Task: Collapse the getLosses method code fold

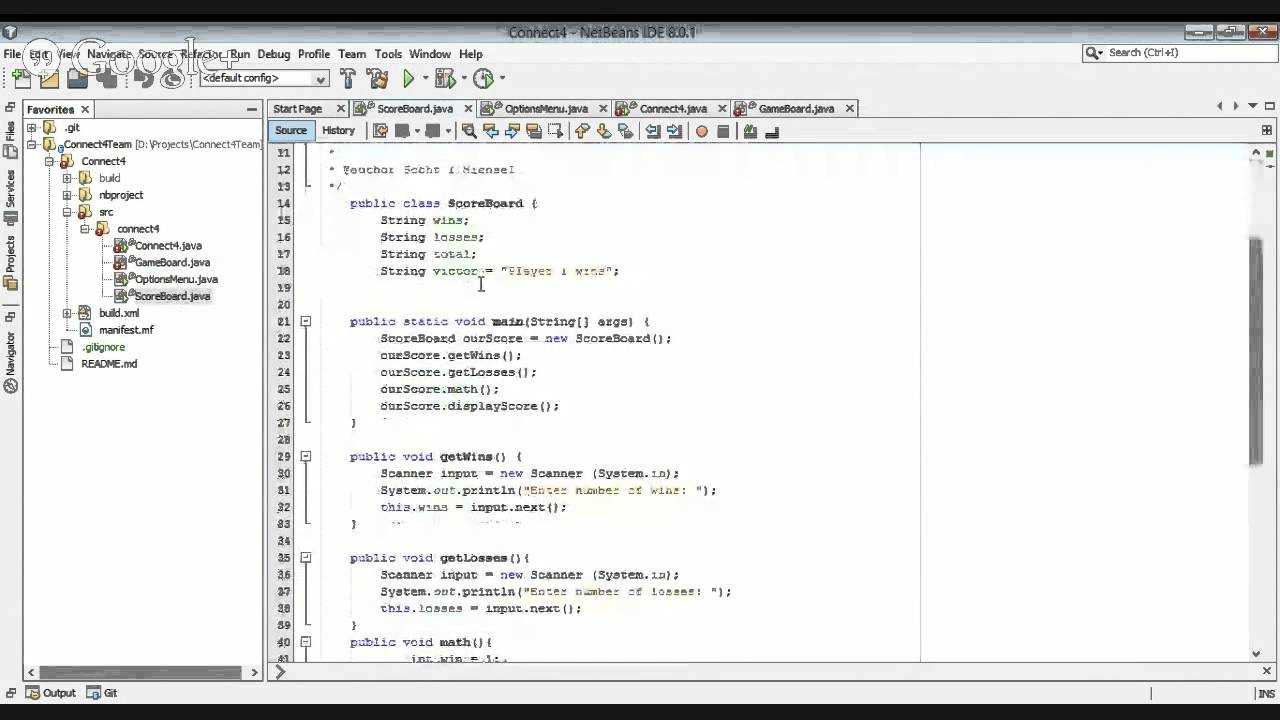Action: point(306,557)
